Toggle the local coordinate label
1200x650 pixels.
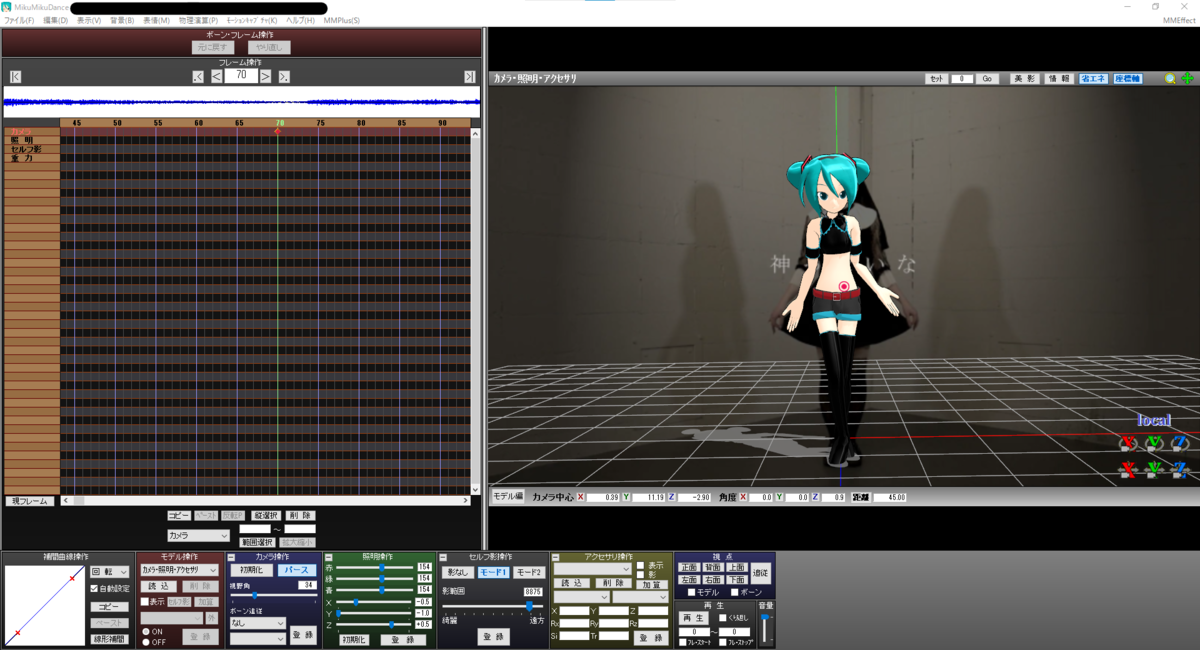click(x=1154, y=420)
